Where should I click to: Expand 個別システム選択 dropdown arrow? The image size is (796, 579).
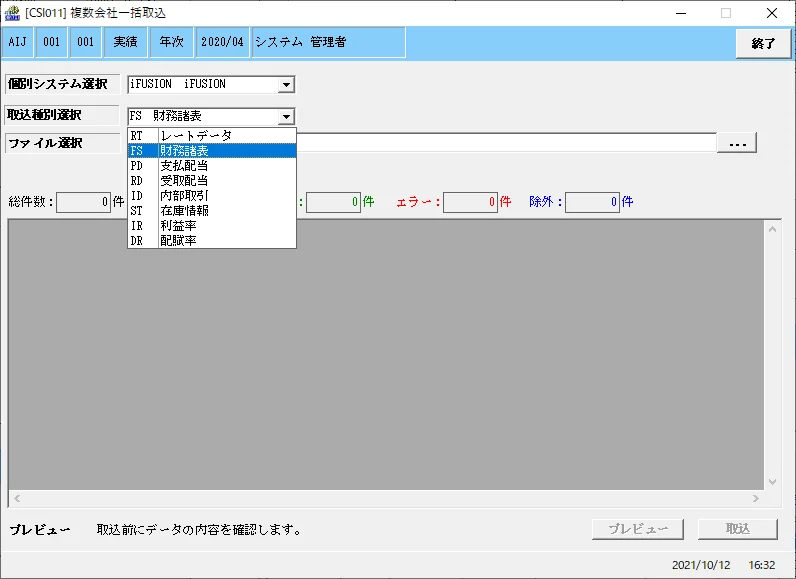286,84
